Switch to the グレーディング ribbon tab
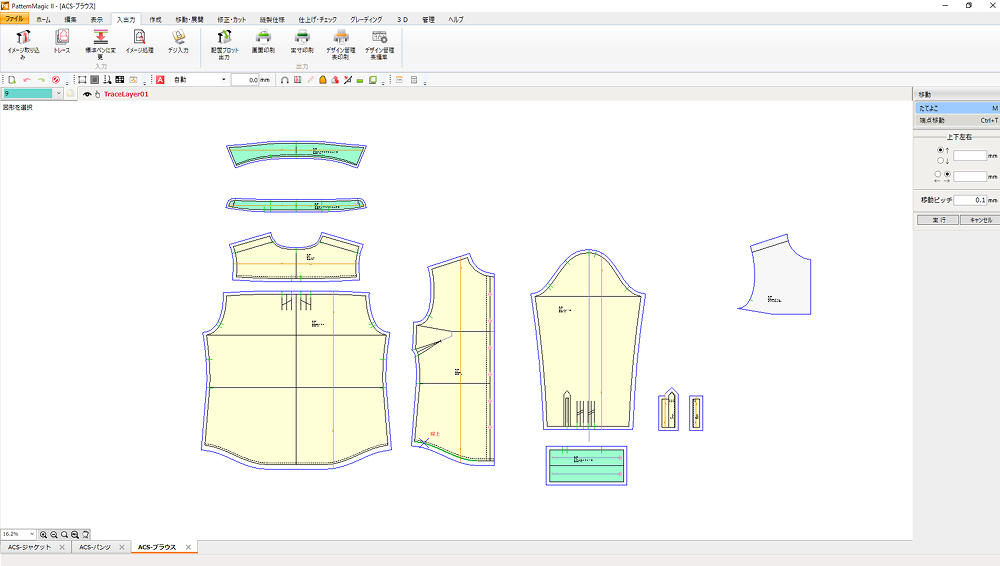 (x=365, y=19)
